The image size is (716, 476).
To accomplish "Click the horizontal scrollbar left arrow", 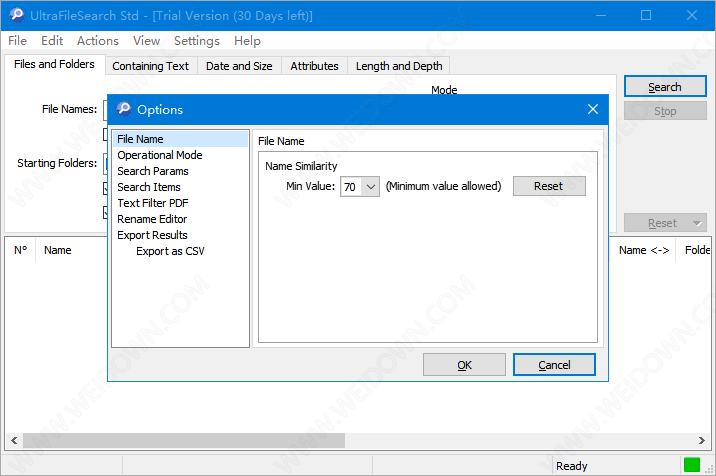I will pyautogui.click(x=14, y=440).
